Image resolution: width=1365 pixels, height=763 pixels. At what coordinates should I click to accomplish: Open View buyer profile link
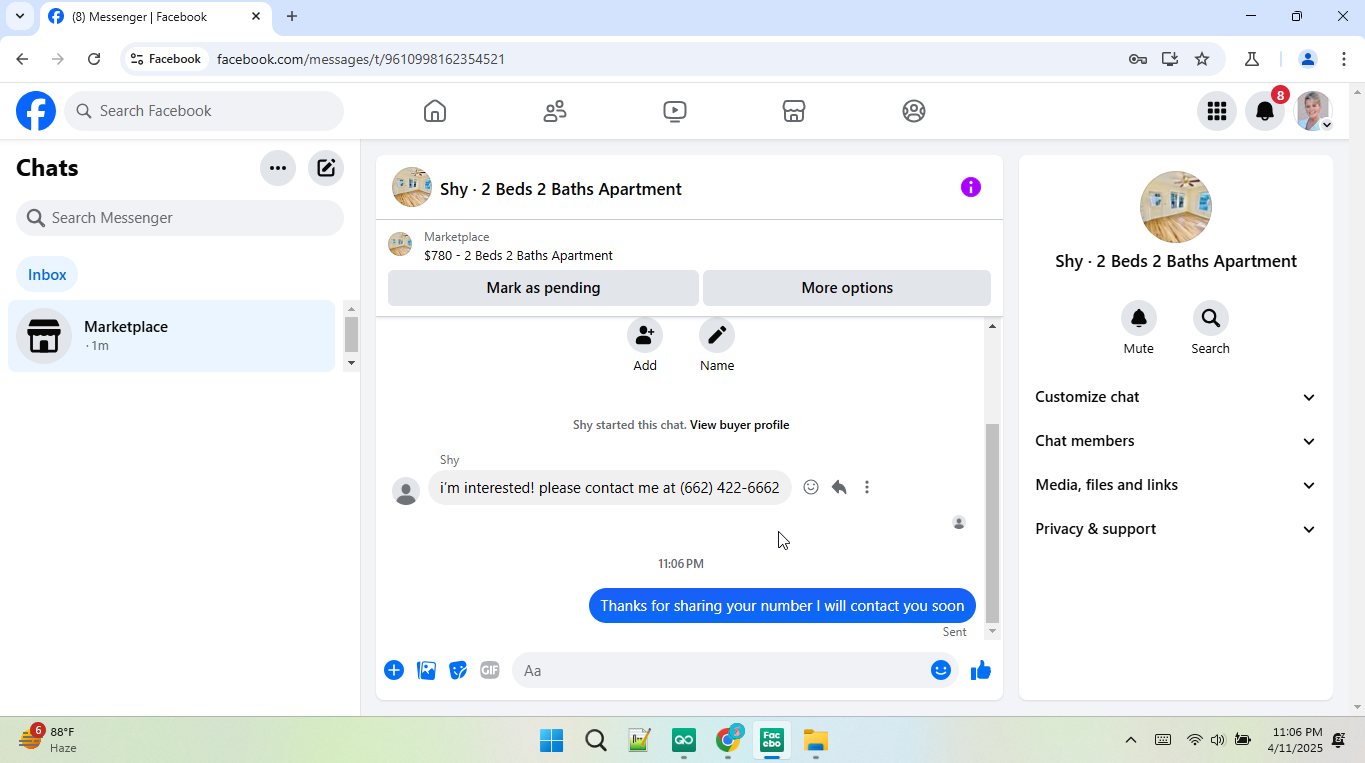[x=740, y=425]
